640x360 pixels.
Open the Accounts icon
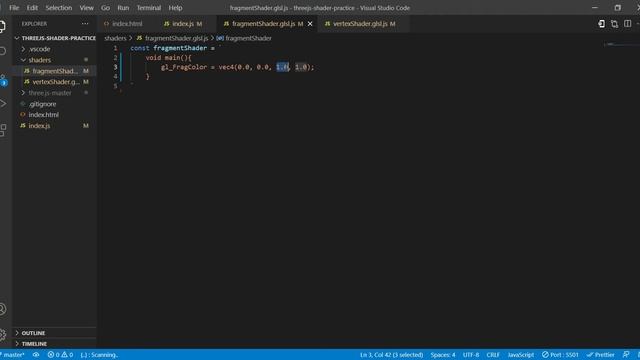point(3,309)
